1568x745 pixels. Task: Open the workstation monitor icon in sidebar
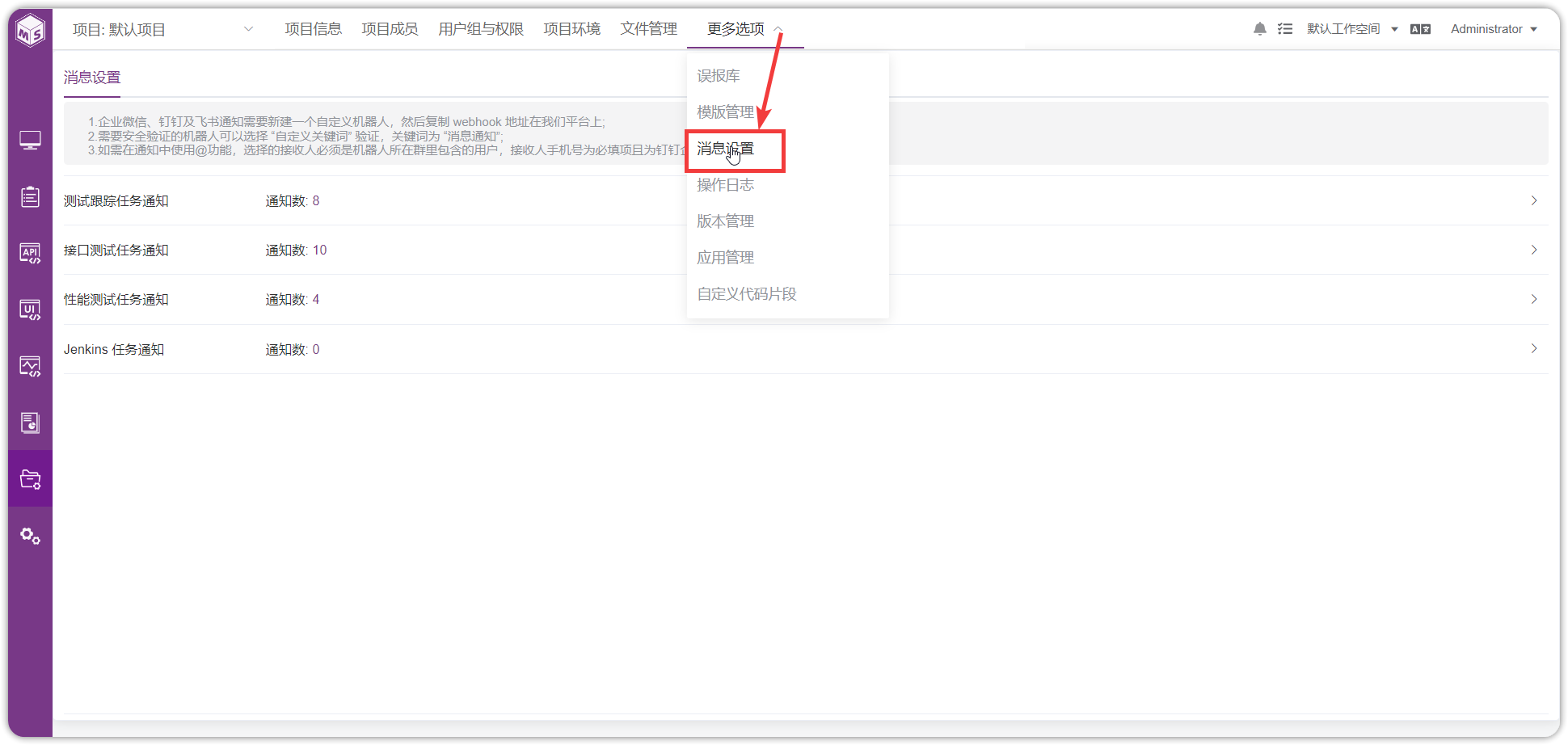(x=30, y=141)
